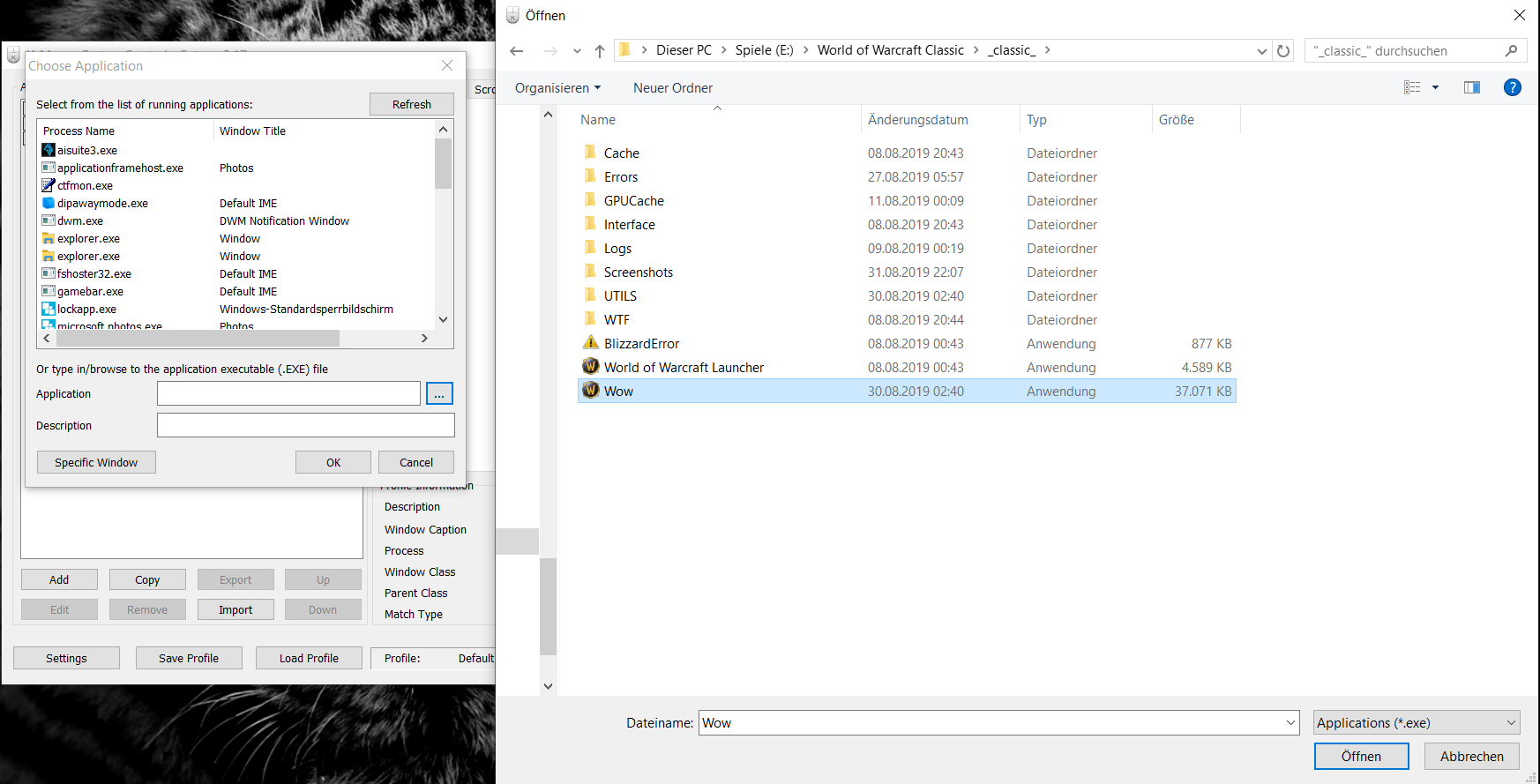
Task: Click the Import button
Action: coord(235,609)
